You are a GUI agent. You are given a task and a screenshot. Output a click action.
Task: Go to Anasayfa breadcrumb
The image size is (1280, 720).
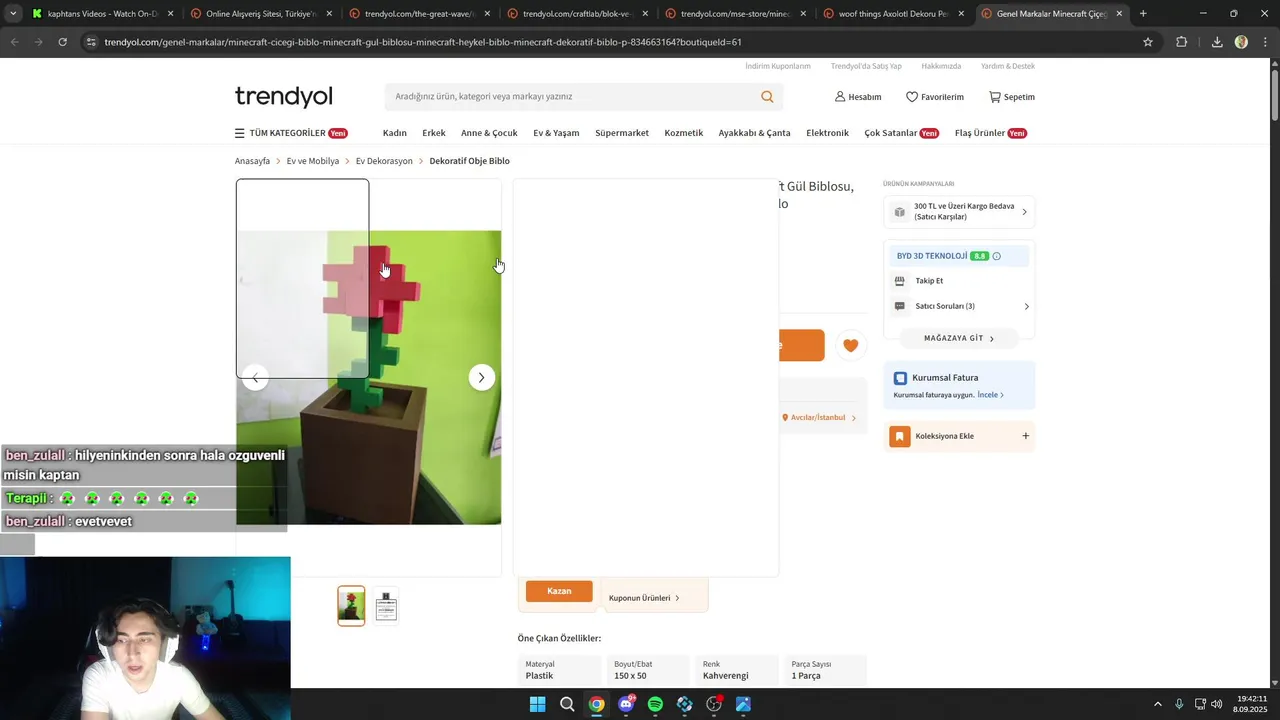[x=252, y=161]
